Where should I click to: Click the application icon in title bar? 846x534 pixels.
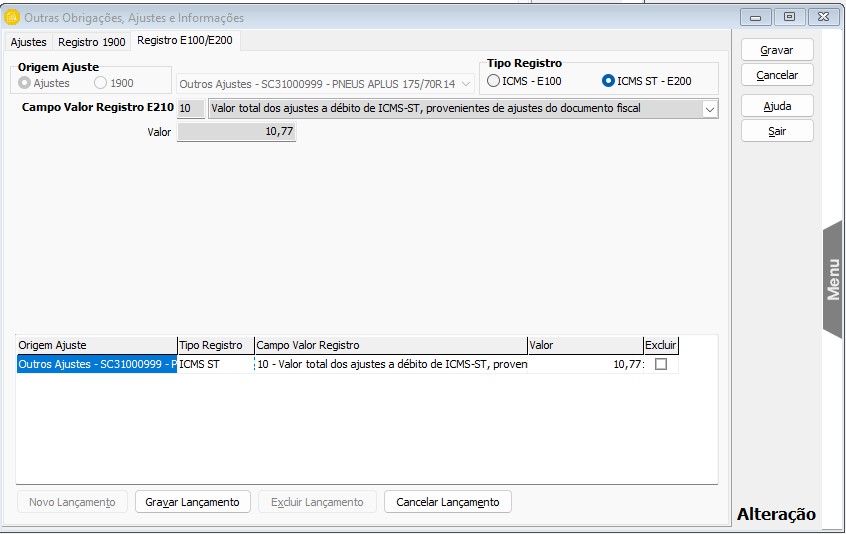pyautogui.click(x=12, y=17)
